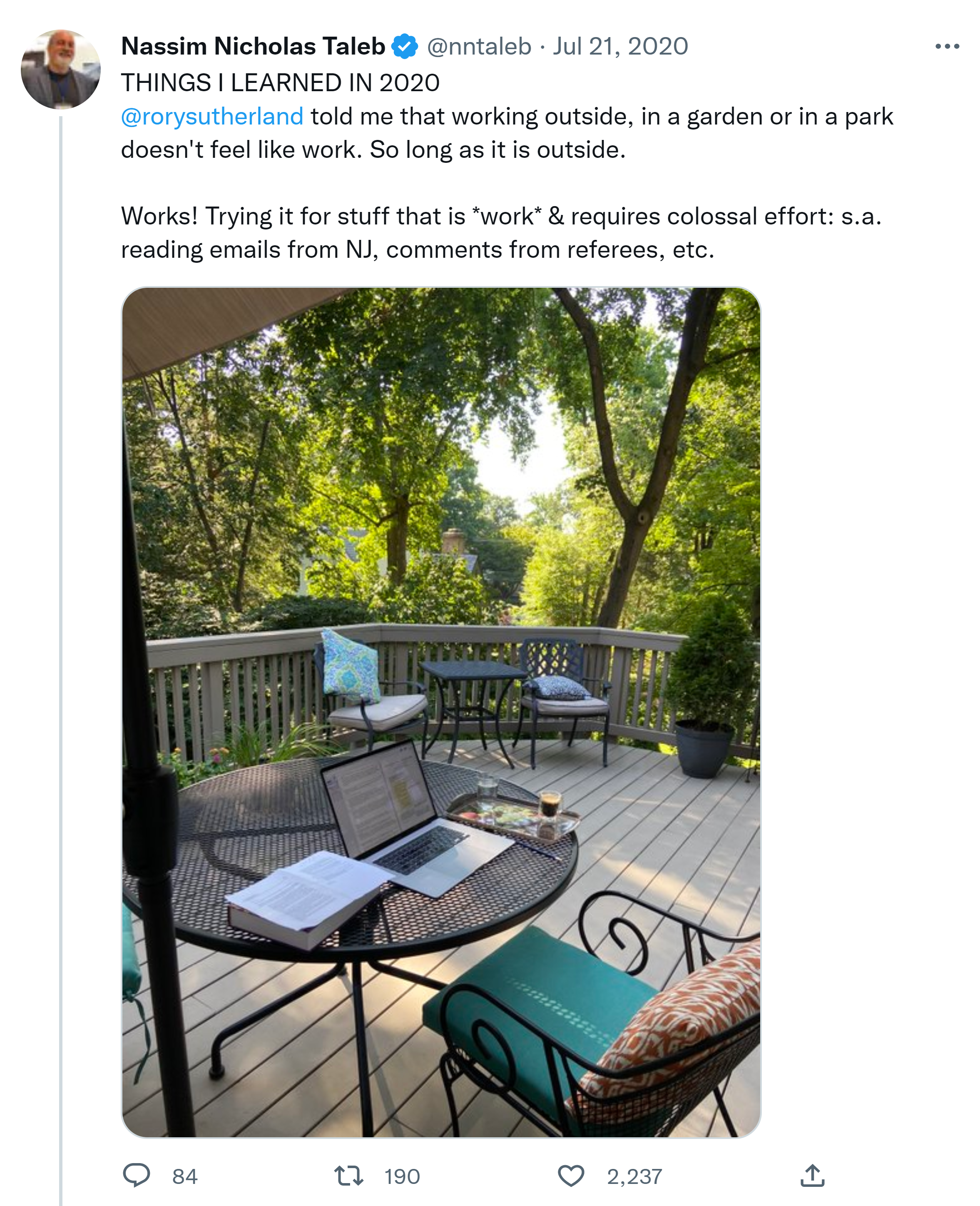This screenshot has width=980, height=1206.
Task: Click the blue verified badge
Action: 405,46
